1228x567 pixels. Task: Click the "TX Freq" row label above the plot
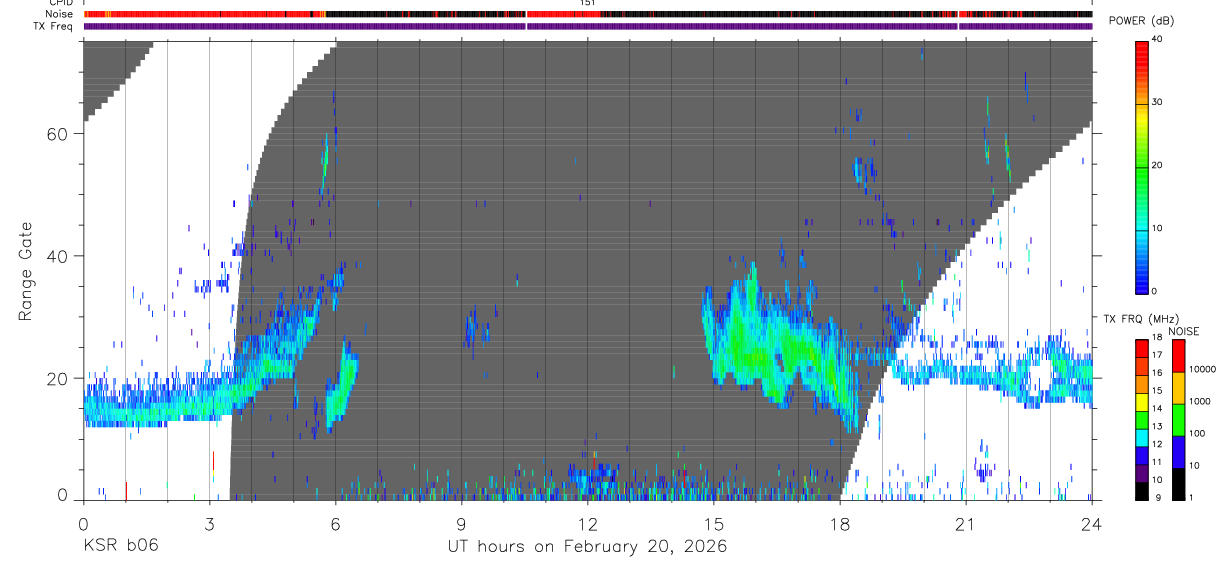click(54, 26)
